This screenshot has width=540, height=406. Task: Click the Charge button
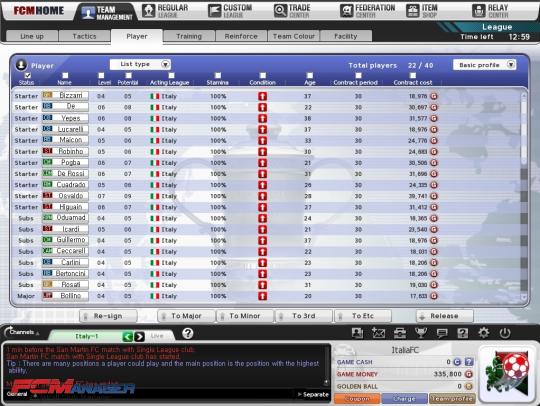[405, 399]
